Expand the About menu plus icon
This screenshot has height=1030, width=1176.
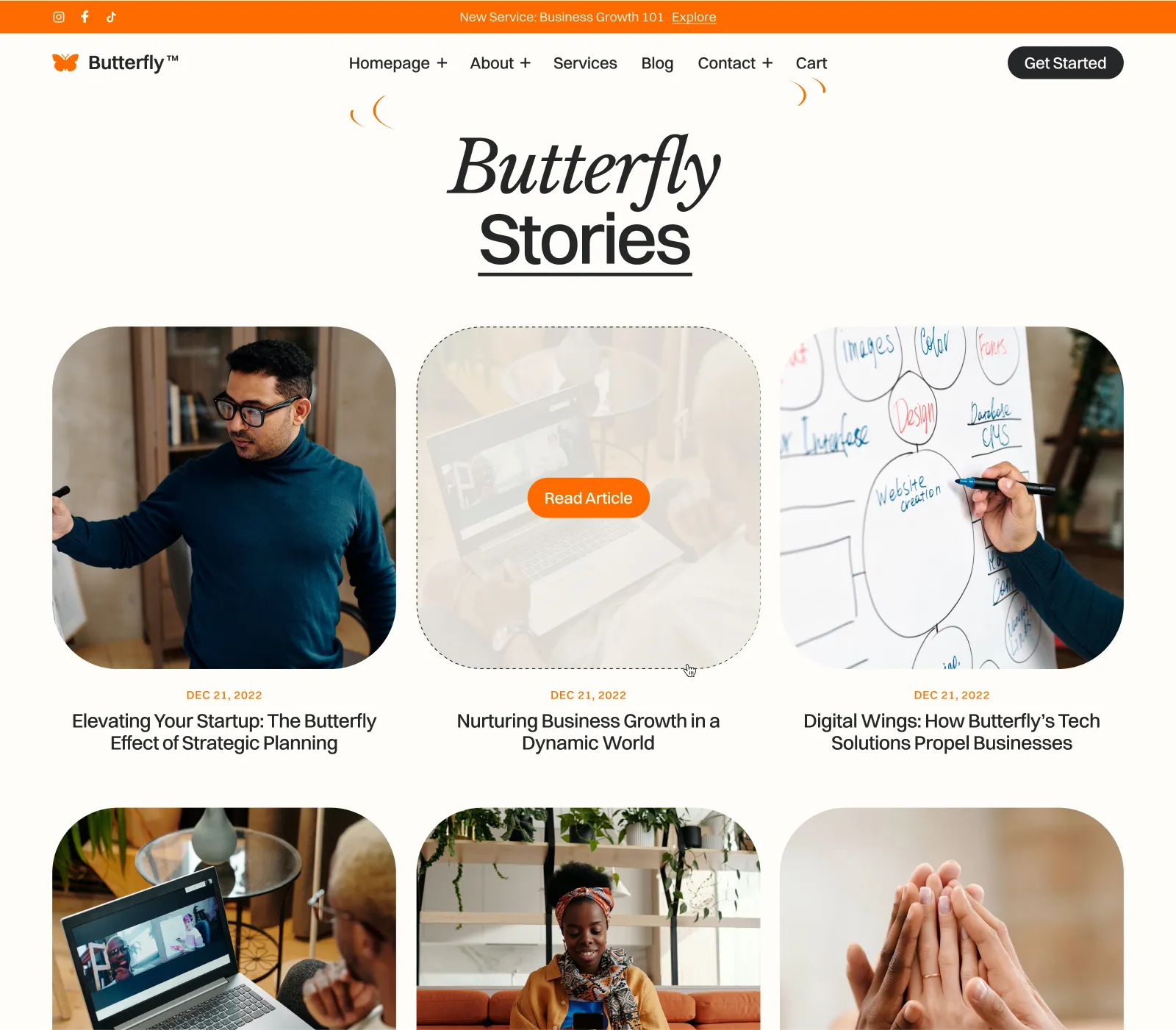tap(525, 63)
